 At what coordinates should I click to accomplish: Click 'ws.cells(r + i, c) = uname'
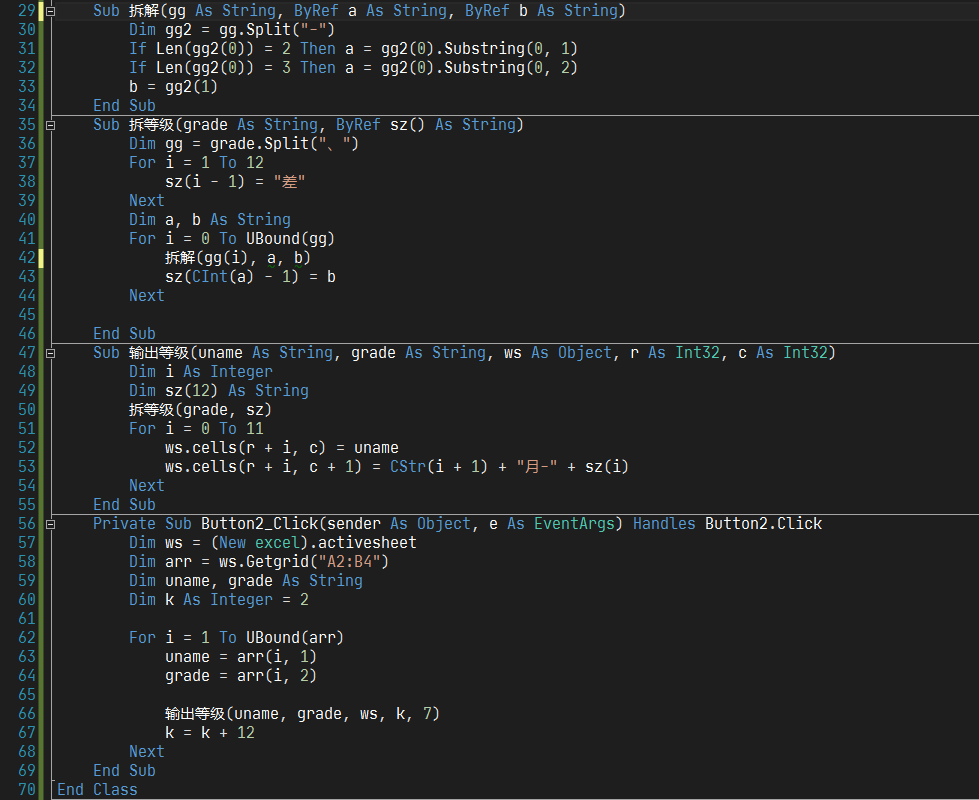(x=282, y=448)
